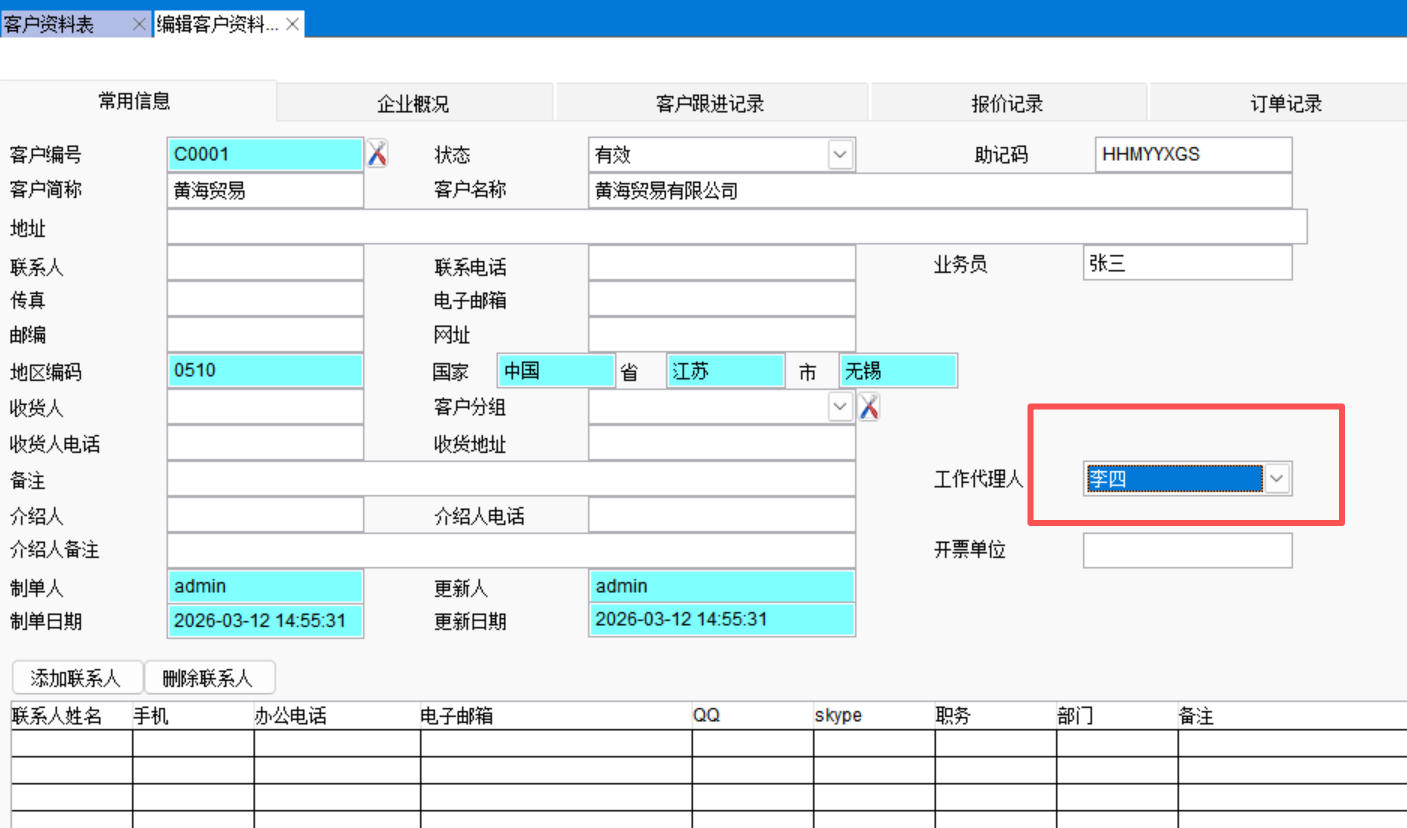Select the 开票单位 input field
Screen dimensions: 1407x828
(x=1187, y=550)
